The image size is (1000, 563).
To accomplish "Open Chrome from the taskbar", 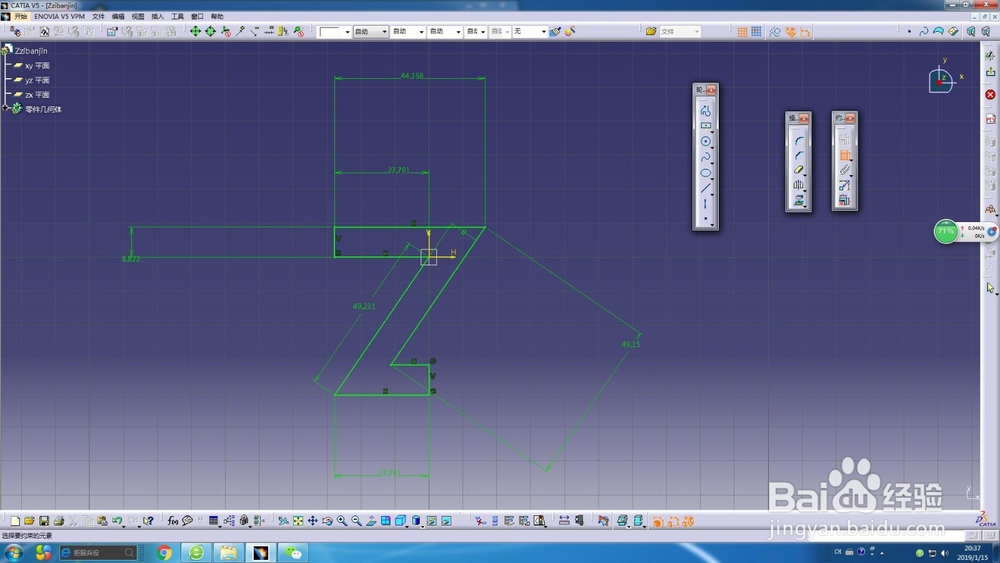I will pos(164,552).
